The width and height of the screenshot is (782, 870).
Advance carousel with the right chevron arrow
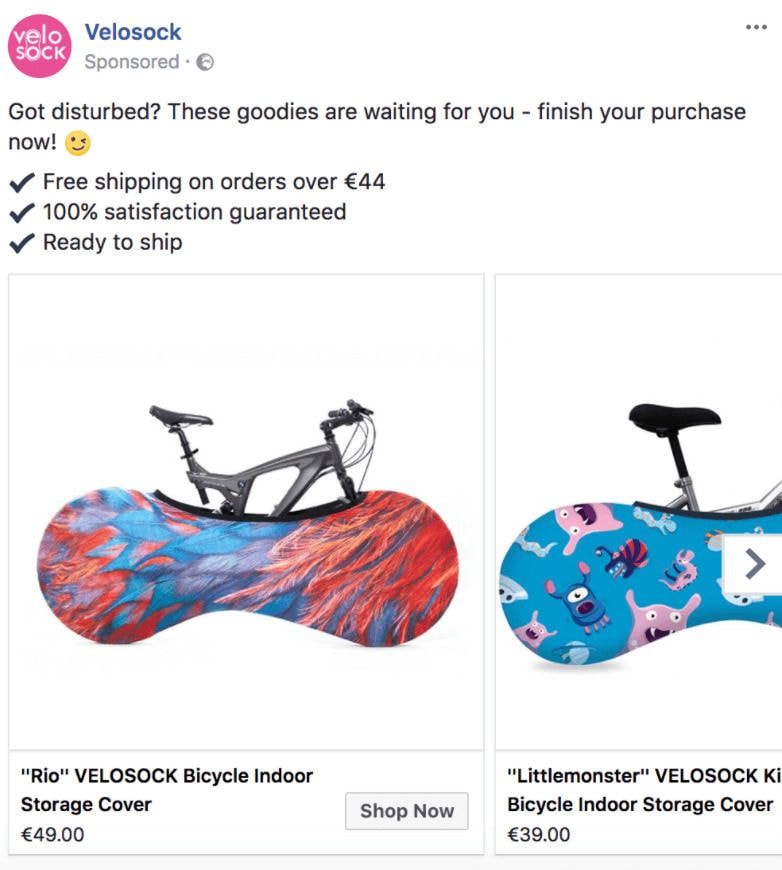754,564
